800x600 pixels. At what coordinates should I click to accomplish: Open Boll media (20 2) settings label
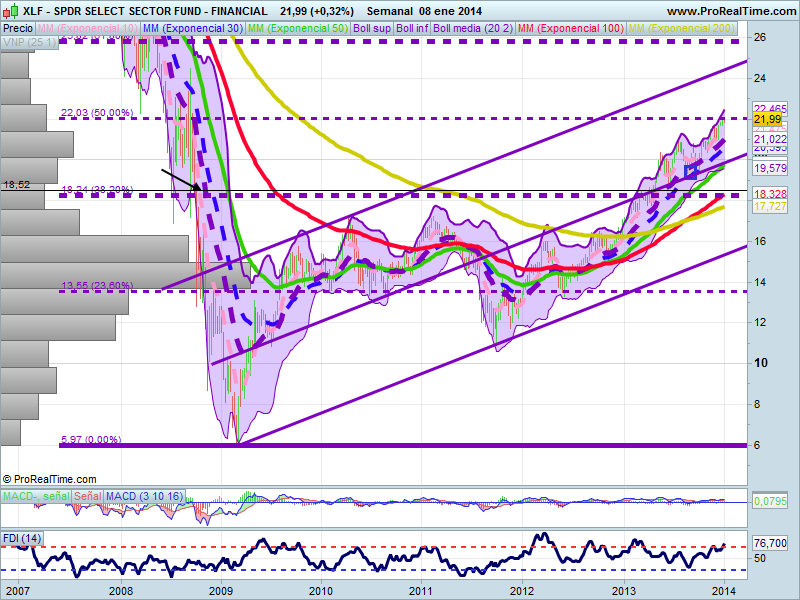(x=473, y=29)
